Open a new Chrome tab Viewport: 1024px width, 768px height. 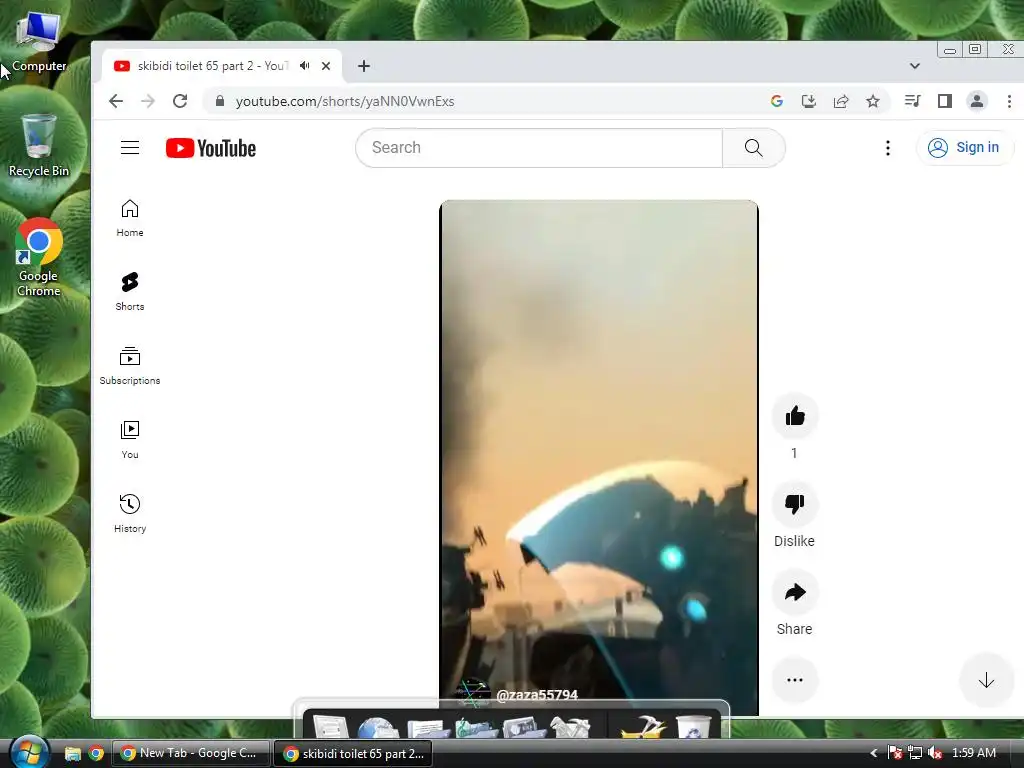coord(364,66)
